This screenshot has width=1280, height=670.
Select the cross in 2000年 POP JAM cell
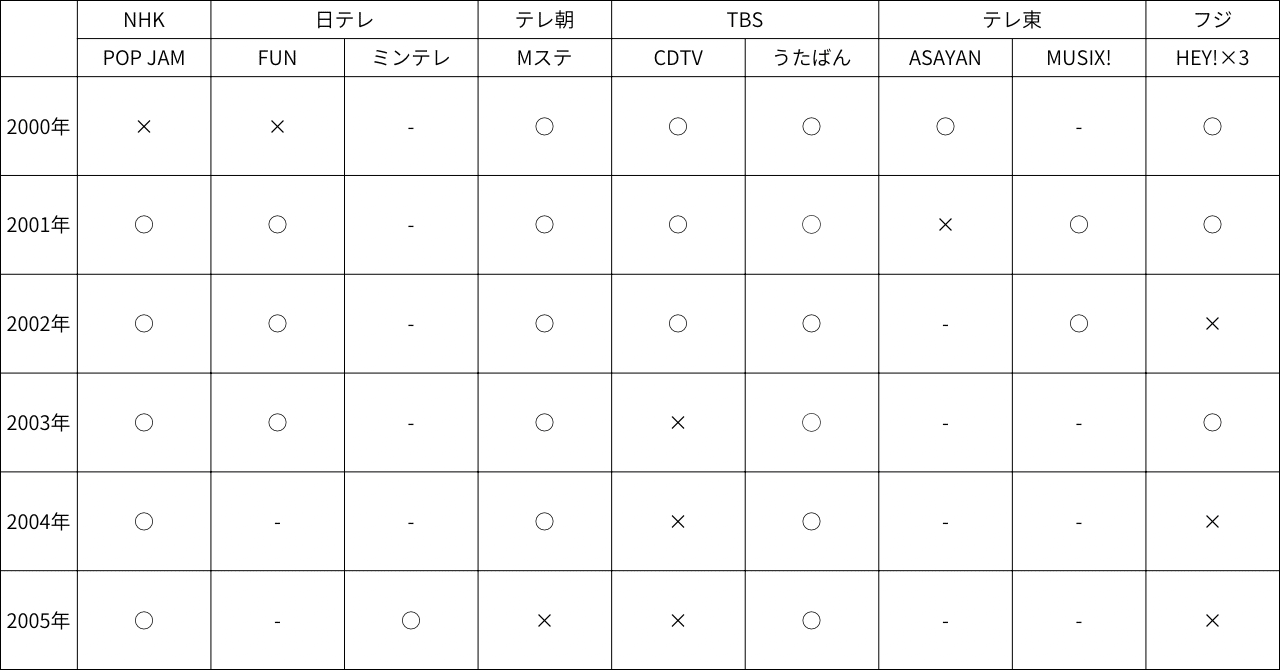coord(144,127)
